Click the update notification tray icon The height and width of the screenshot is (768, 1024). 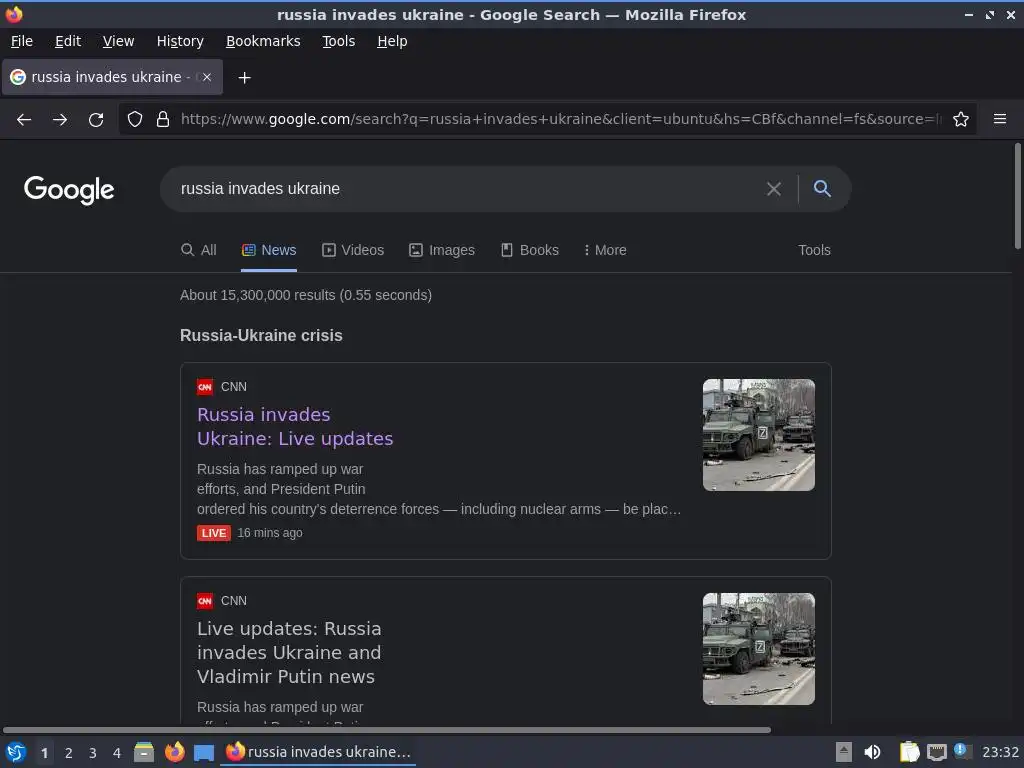click(962, 751)
